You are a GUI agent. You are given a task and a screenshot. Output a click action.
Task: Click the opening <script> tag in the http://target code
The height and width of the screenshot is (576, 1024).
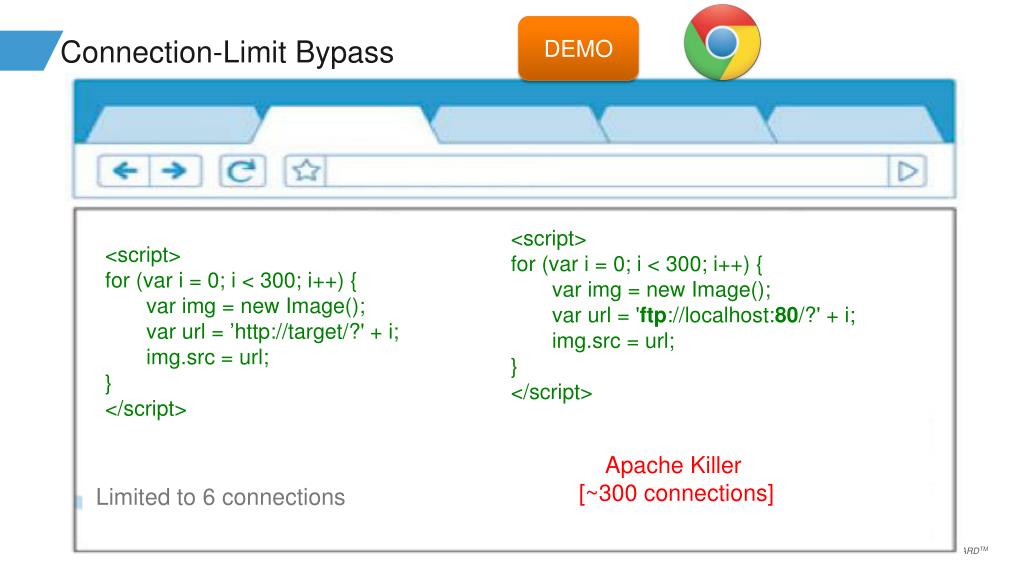[142, 255]
